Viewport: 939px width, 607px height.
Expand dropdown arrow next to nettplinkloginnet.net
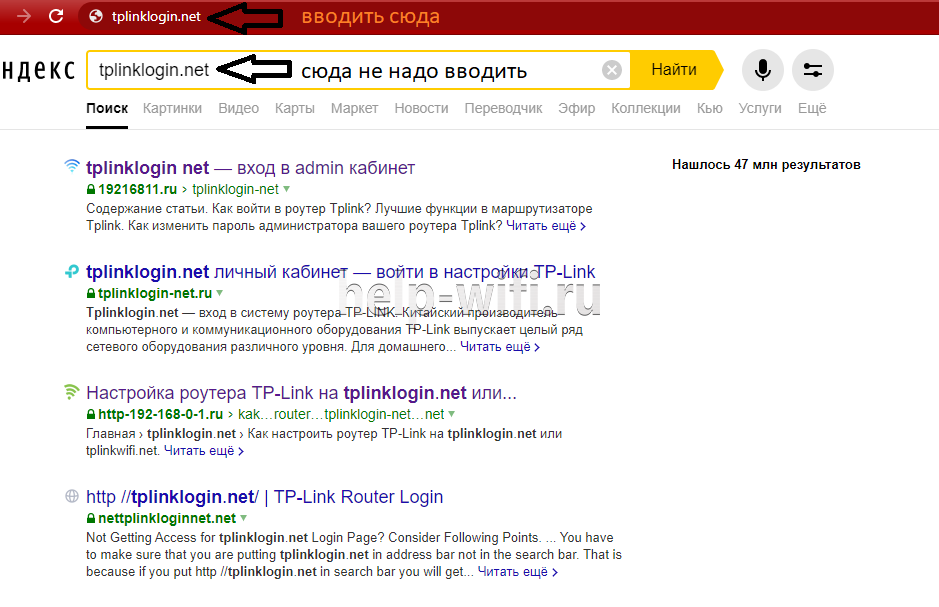244,519
